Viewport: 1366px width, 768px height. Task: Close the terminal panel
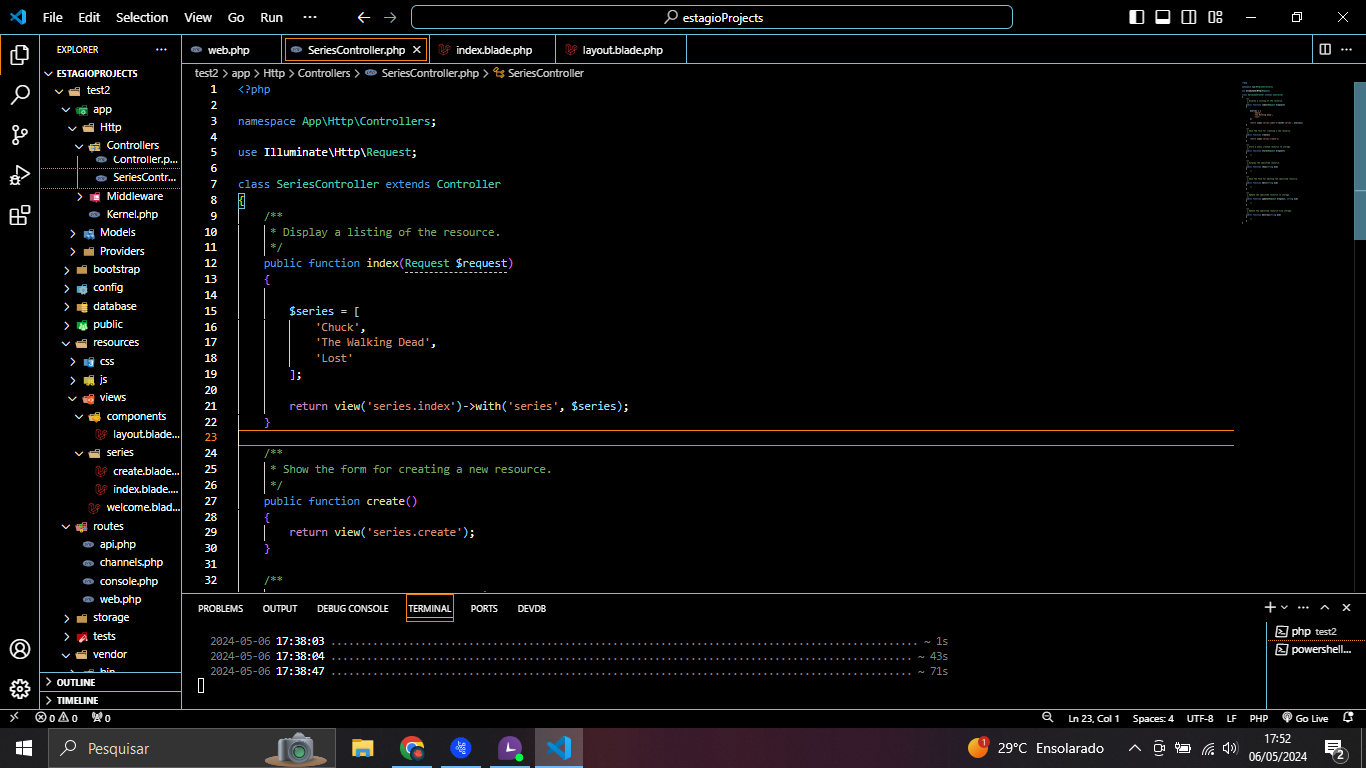click(1347, 607)
